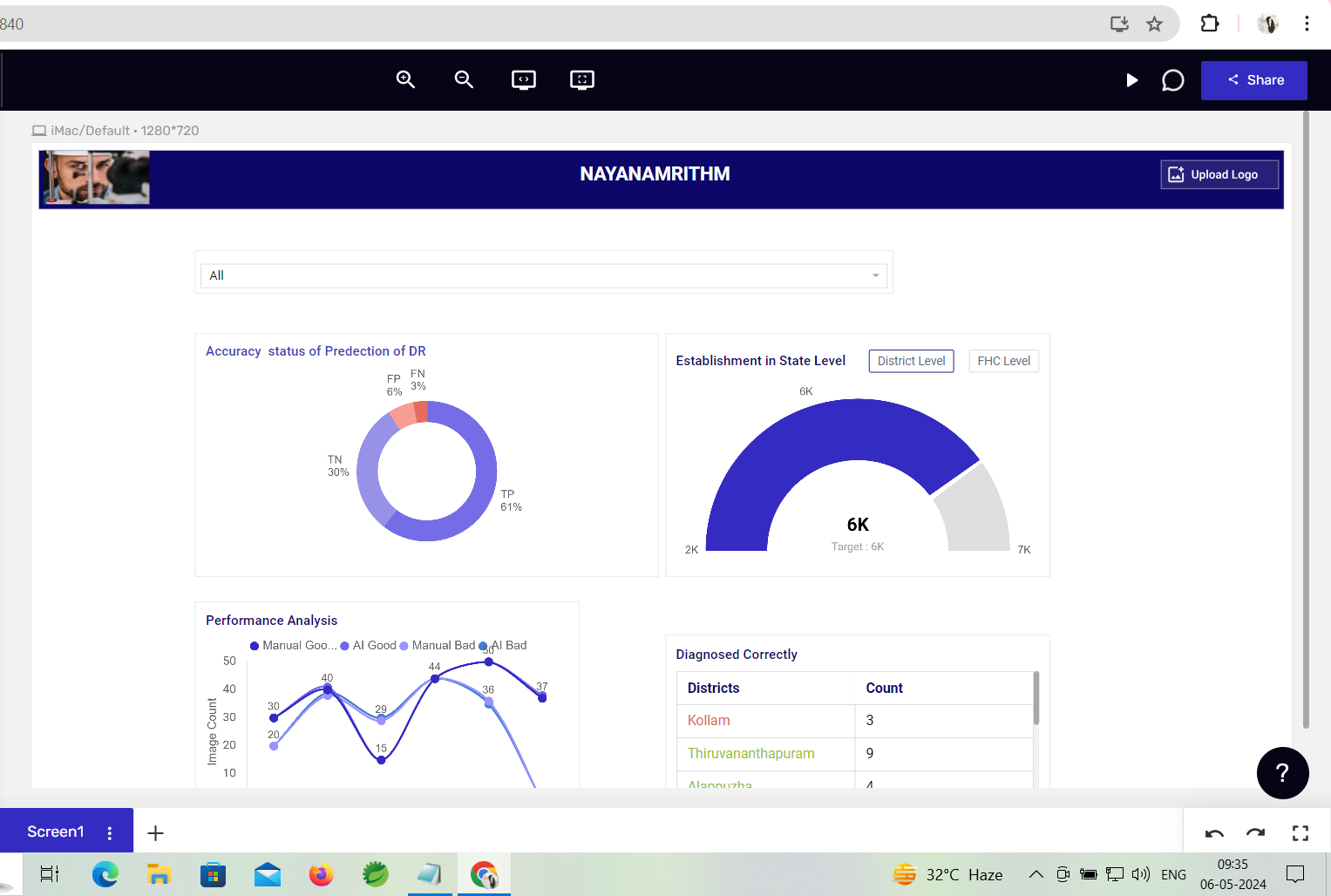The image size is (1331, 896).
Task: Add a new screen with plus button
Action: 155,833
